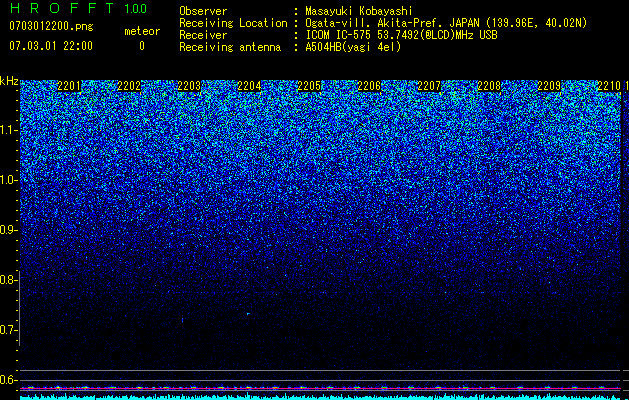Click the 2210 time marker
The height and width of the screenshot is (400, 629).
coord(609,86)
